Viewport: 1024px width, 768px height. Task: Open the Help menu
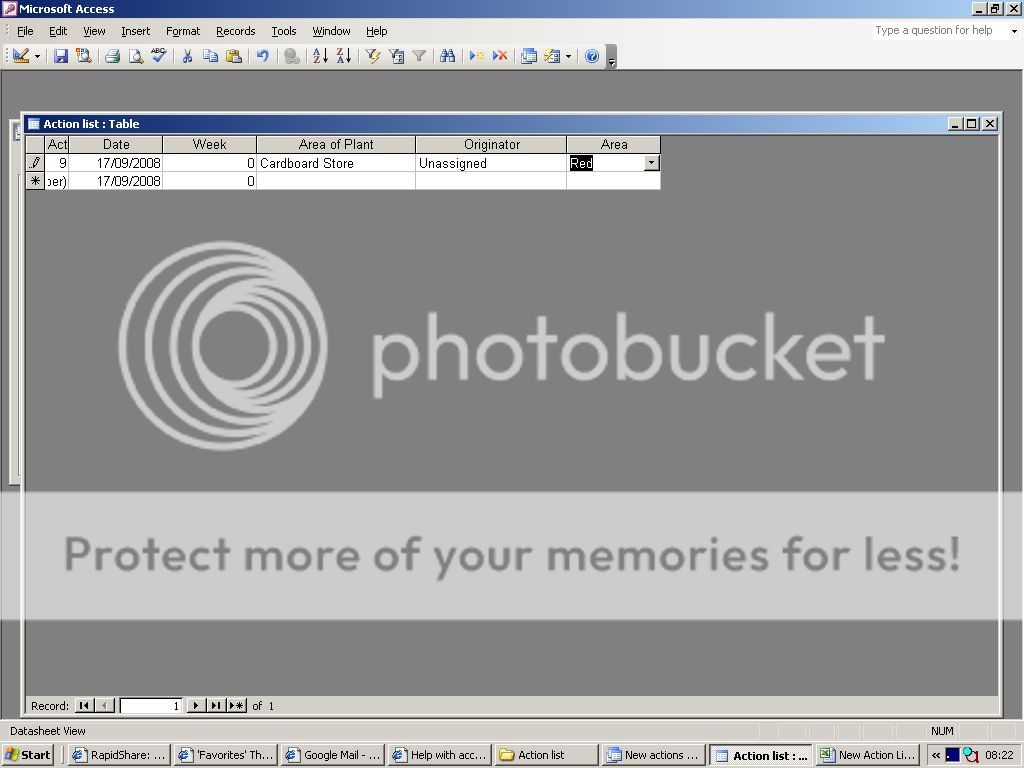[376, 31]
